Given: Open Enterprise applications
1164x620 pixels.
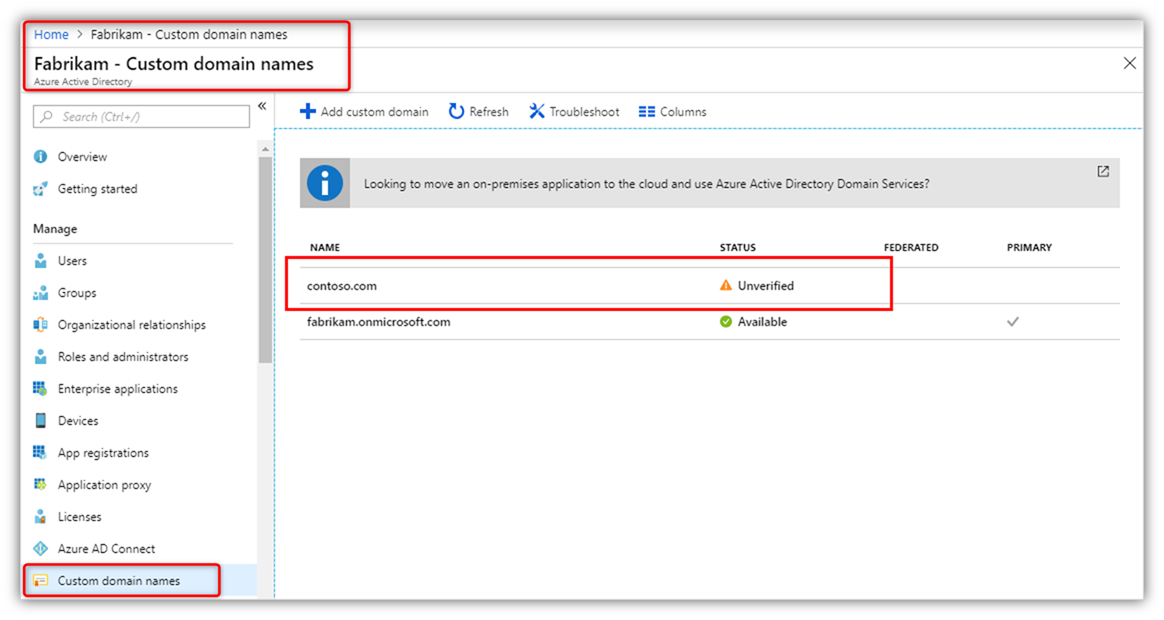Looking at the screenshot, I should pos(118,388).
